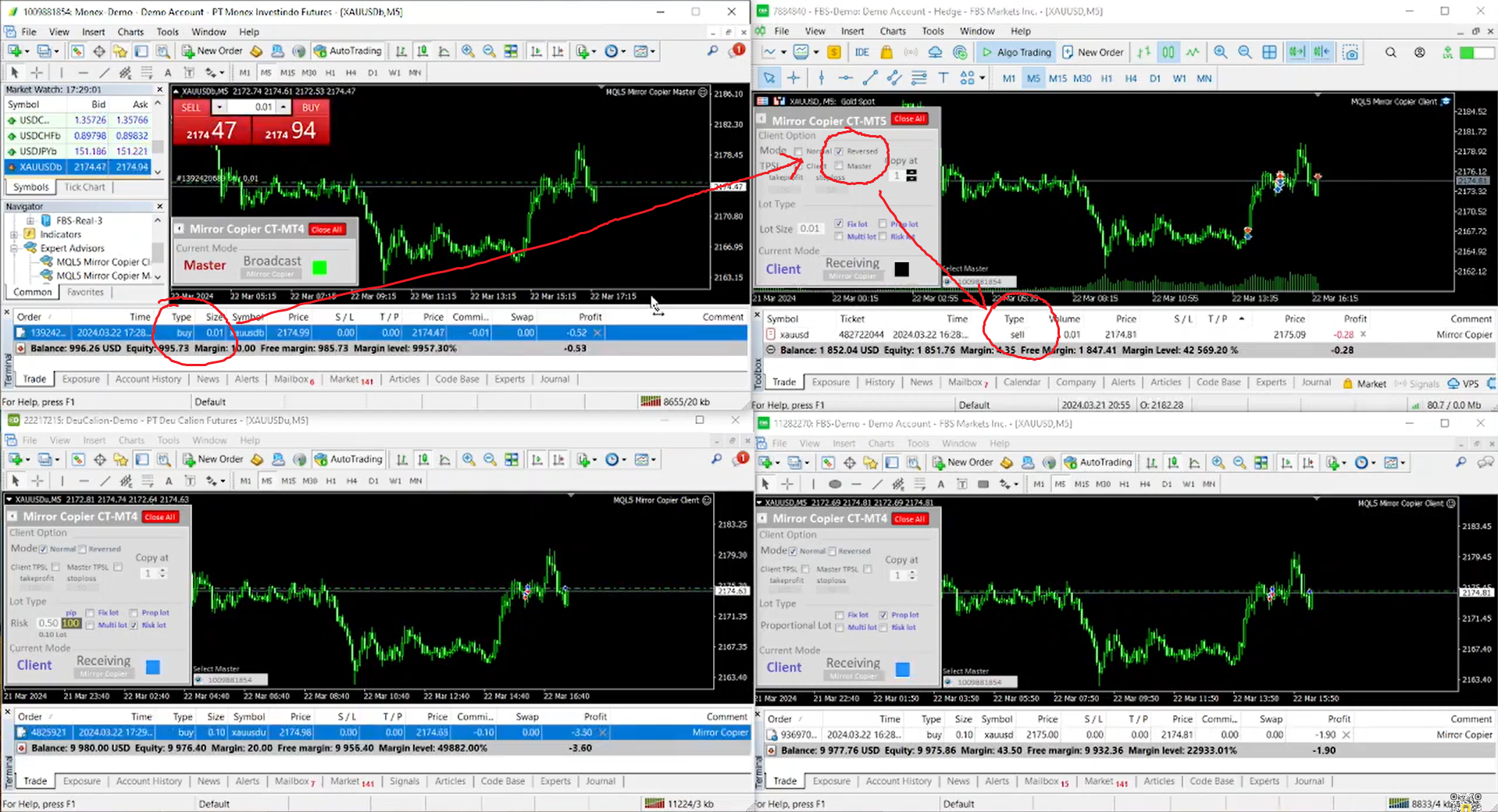Expand the FBS-Real-3 account node in Navigator

[30, 221]
